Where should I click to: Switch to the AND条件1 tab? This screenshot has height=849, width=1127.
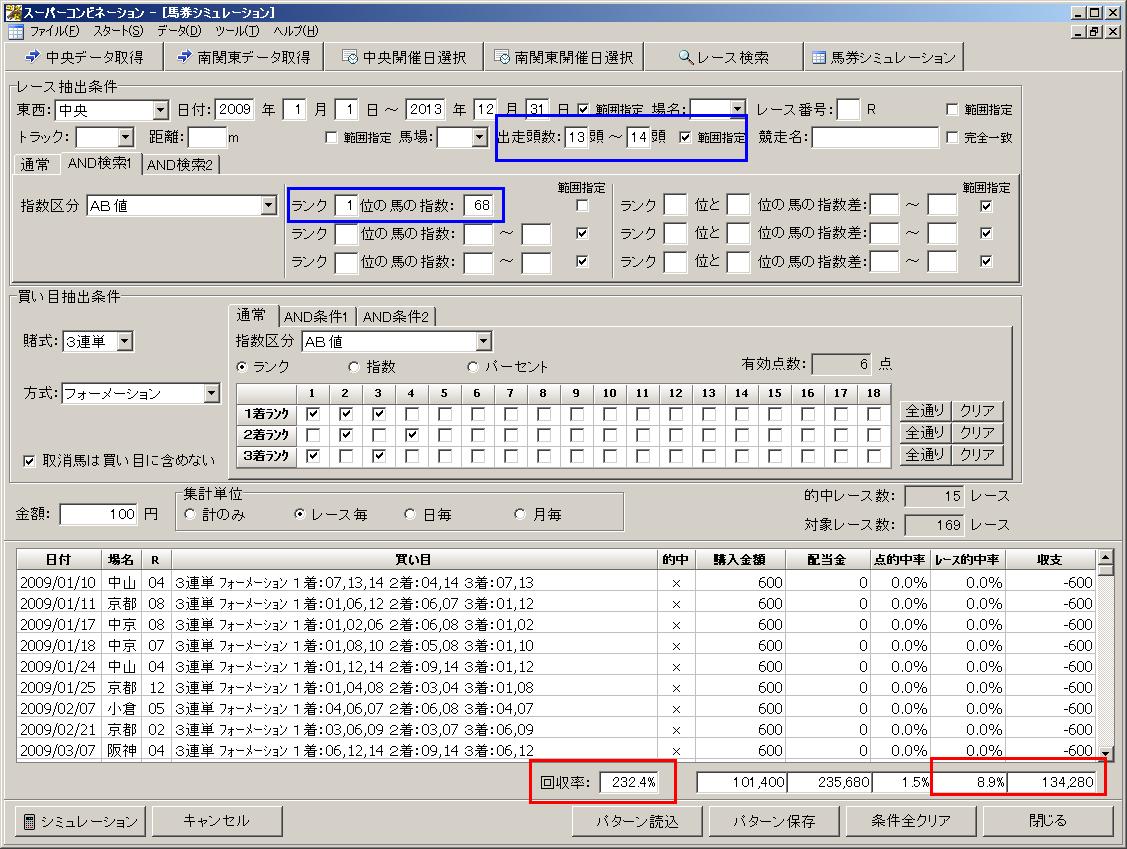click(316, 316)
